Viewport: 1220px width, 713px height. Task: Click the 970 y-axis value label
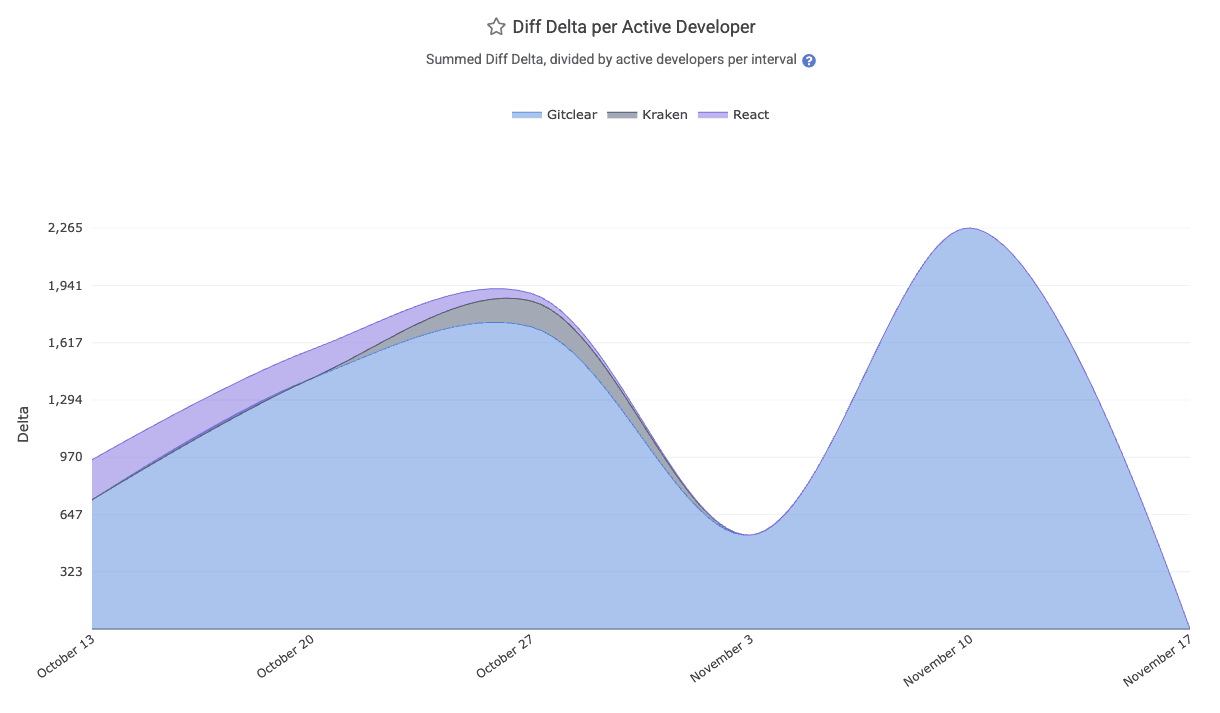pyautogui.click(x=70, y=457)
